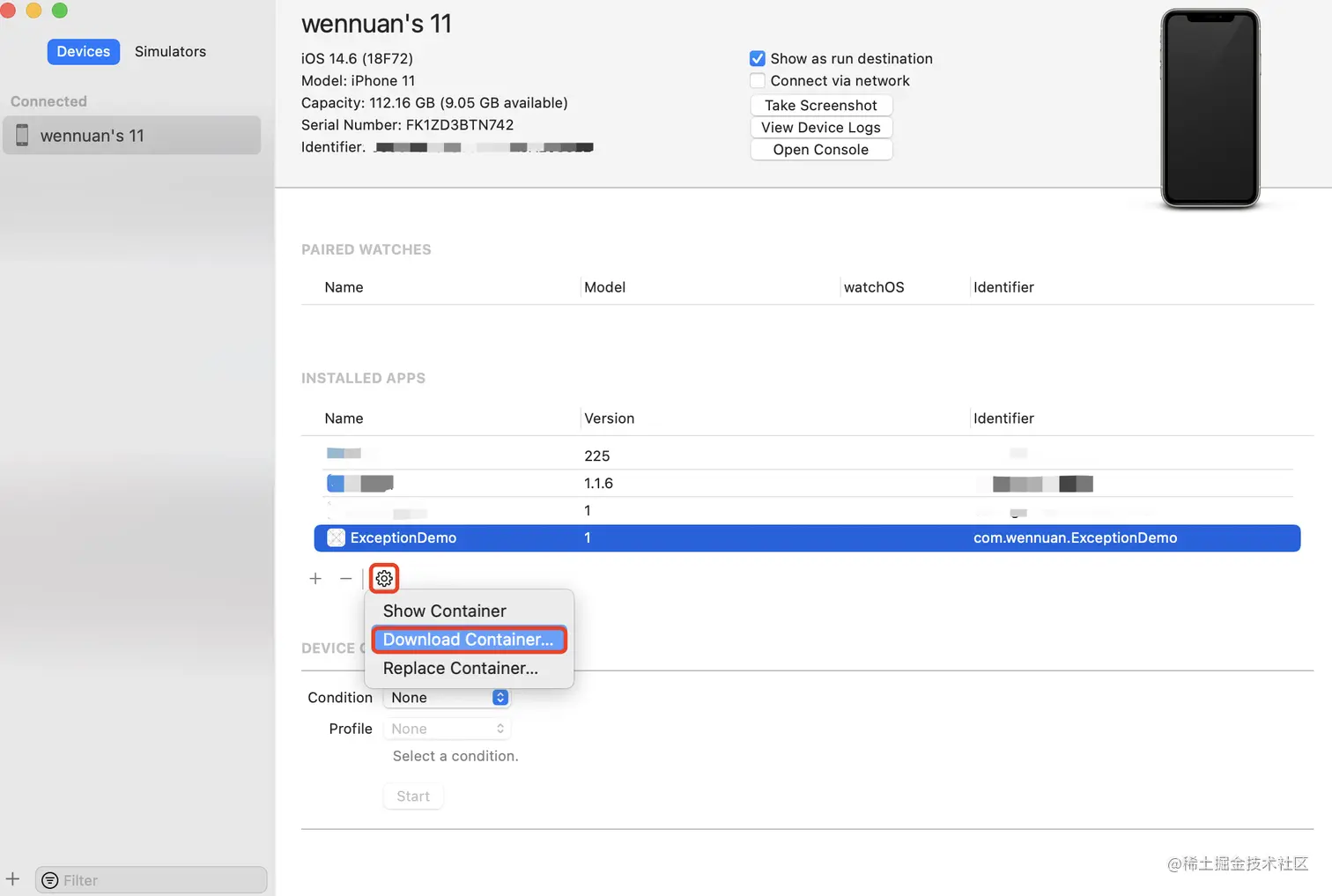This screenshot has height=896, width=1332.
Task: Enable Connect via network checkbox
Action: 757,80
